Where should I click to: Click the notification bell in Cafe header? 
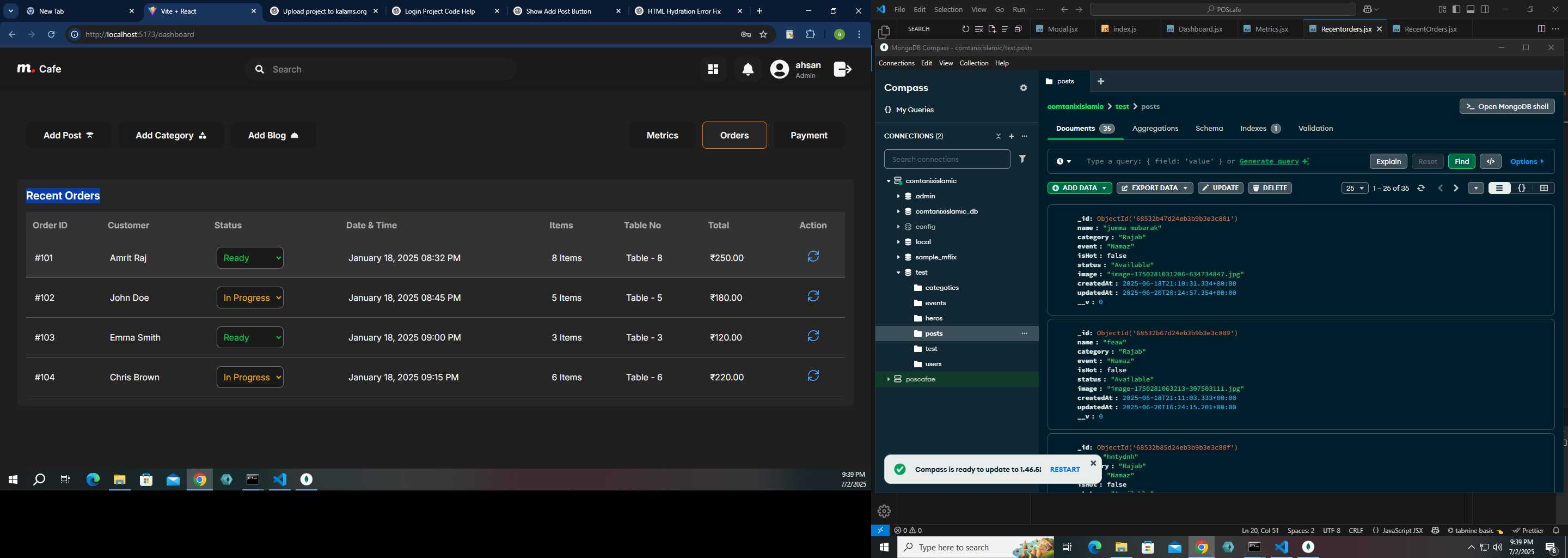pyautogui.click(x=748, y=69)
